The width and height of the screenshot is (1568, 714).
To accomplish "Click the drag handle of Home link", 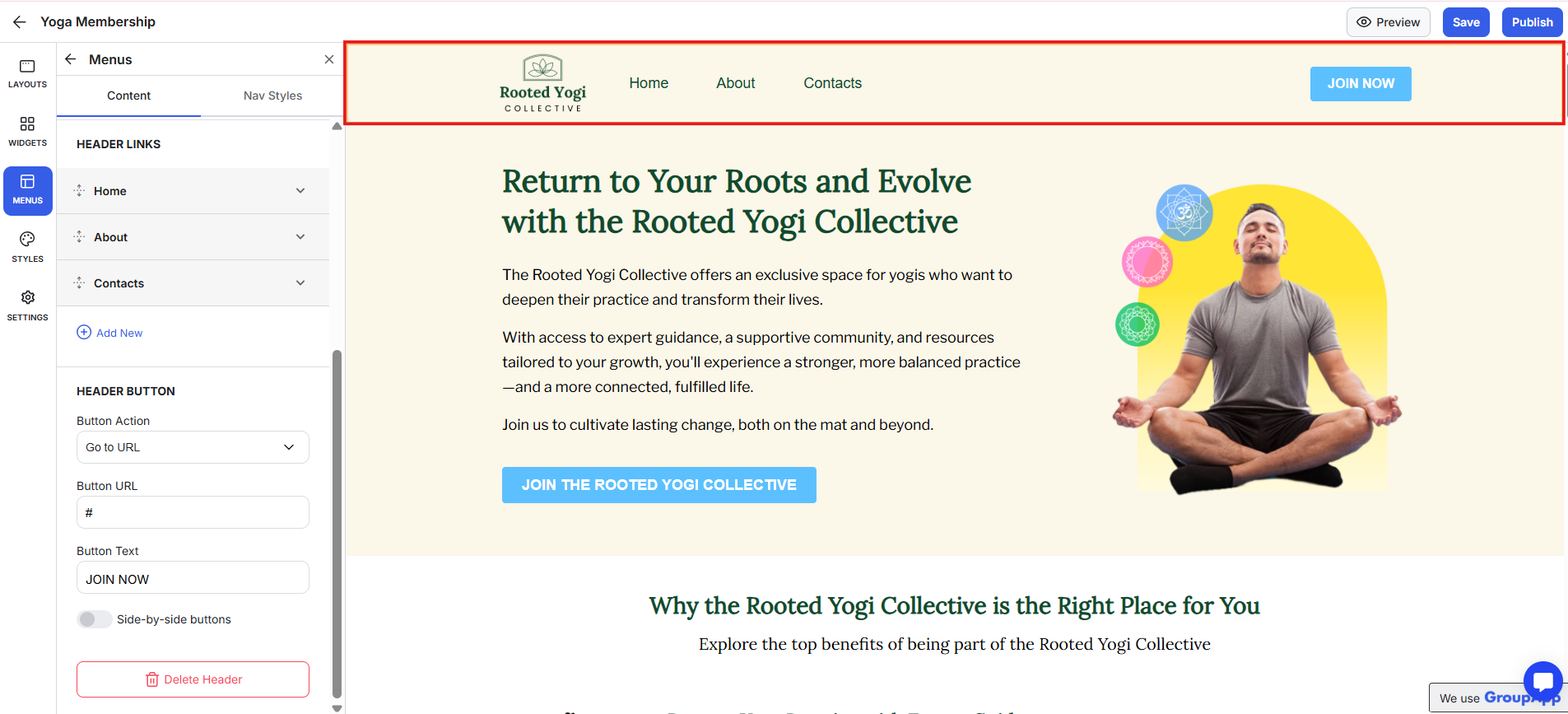I will click(x=80, y=191).
